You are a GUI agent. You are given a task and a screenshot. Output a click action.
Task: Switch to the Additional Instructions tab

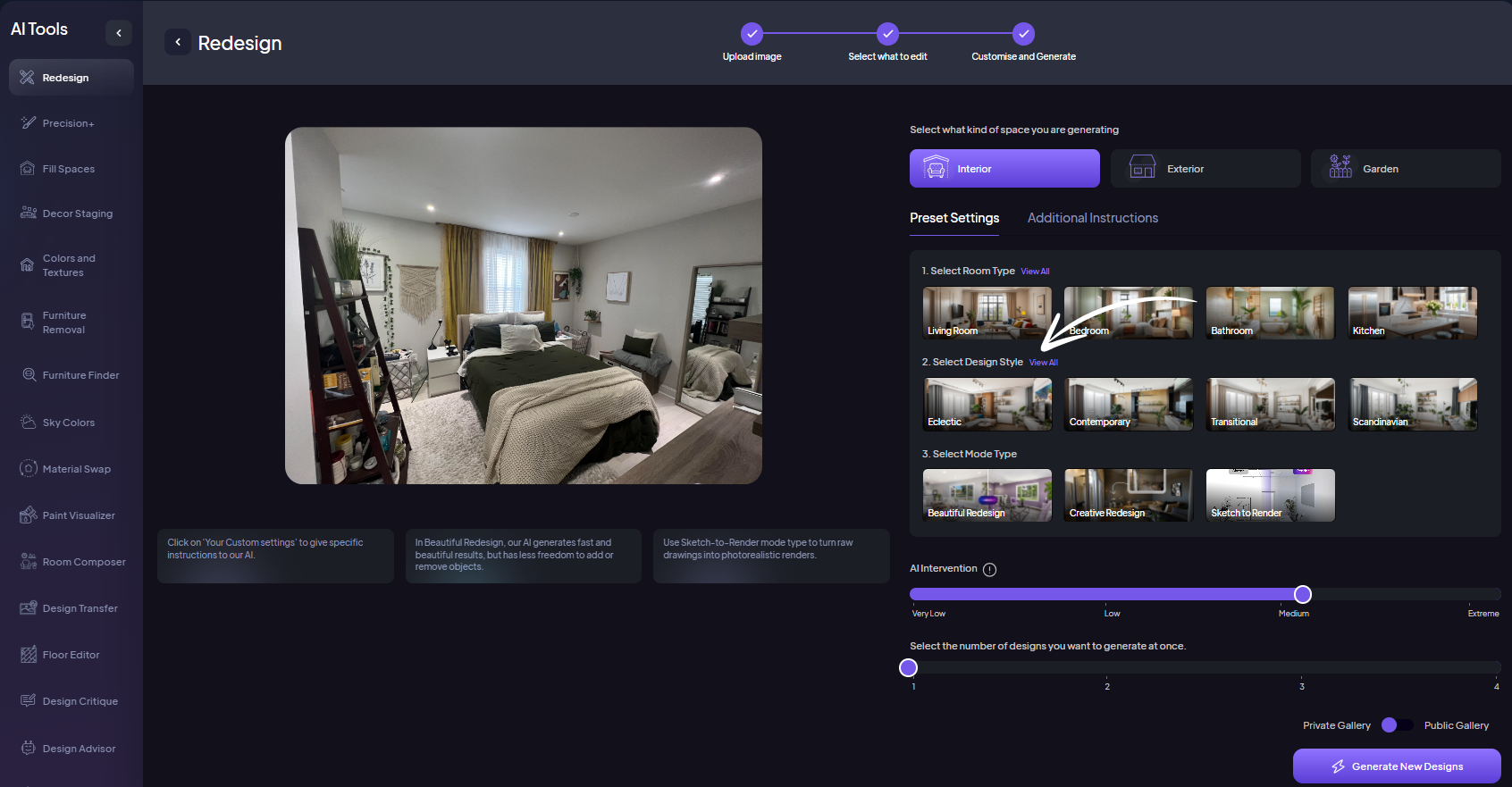coord(1092,218)
